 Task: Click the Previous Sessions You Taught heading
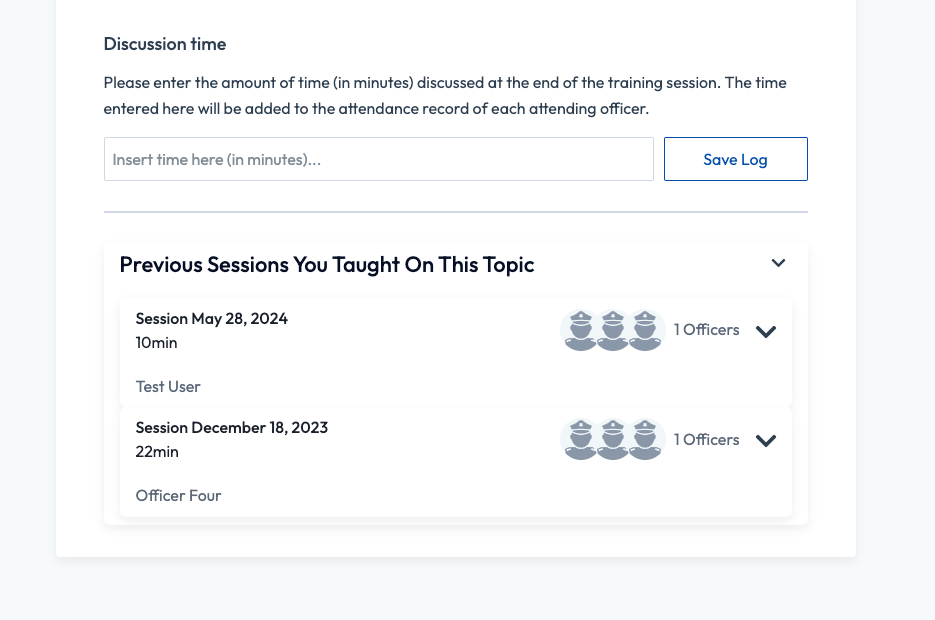(x=327, y=265)
